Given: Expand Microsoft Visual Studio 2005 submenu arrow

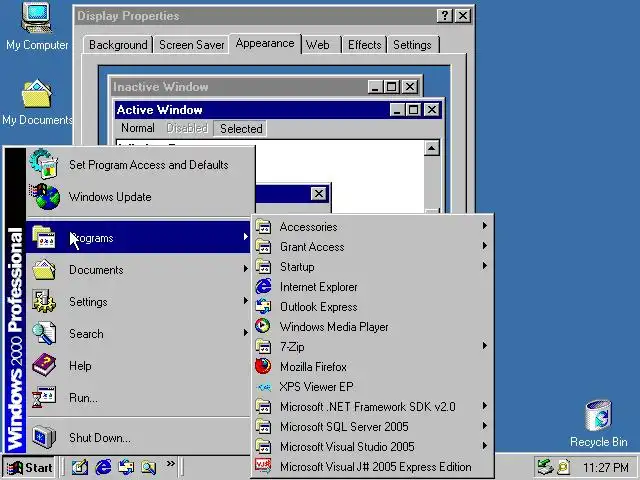Looking at the screenshot, I should click(x=484, y=446).
